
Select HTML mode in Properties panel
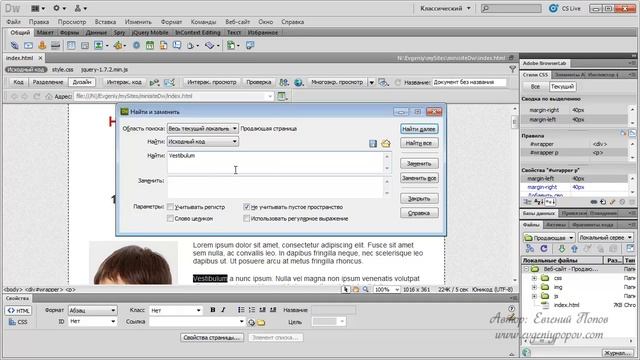(19, 311)
